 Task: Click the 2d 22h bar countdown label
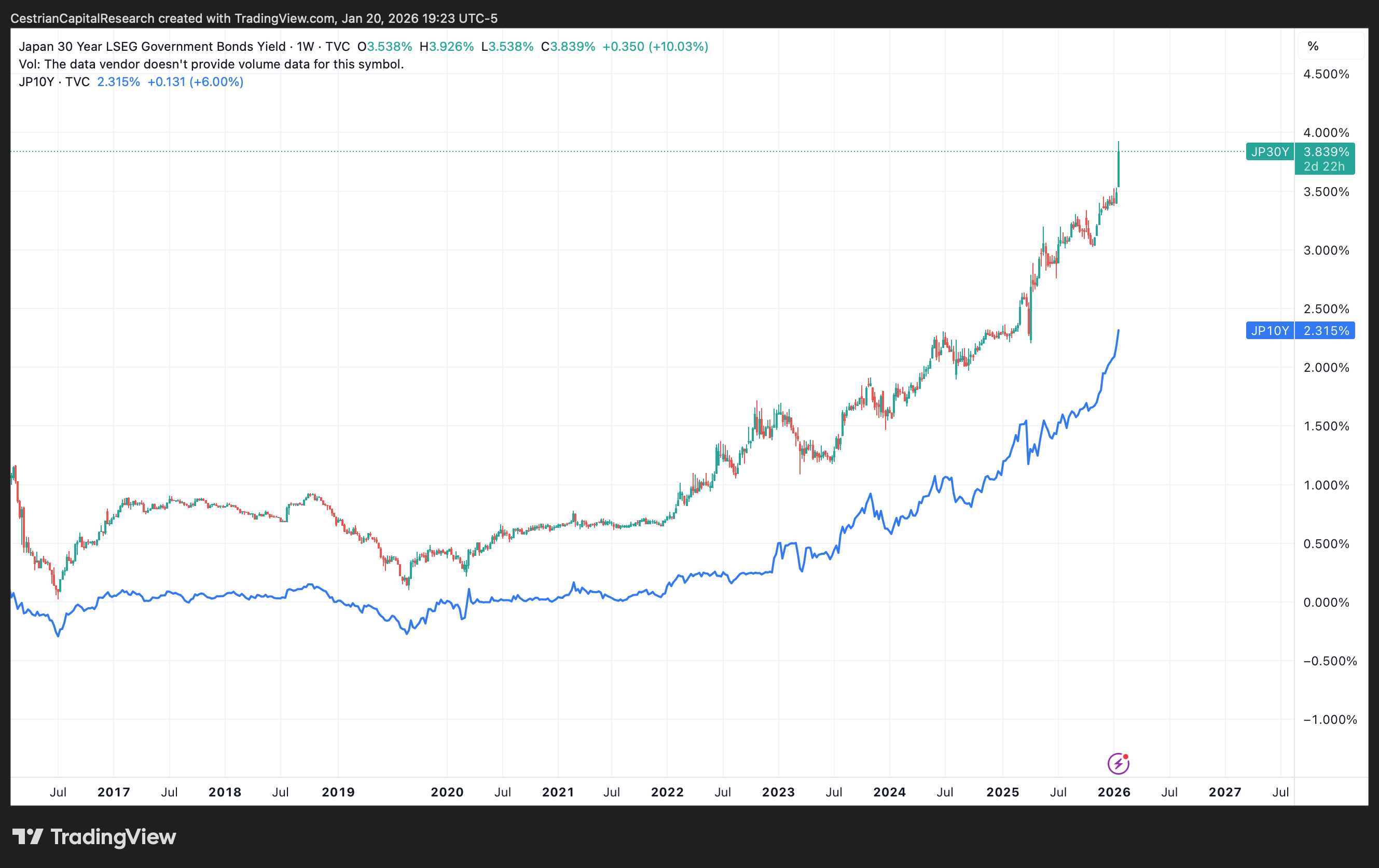1323,166
